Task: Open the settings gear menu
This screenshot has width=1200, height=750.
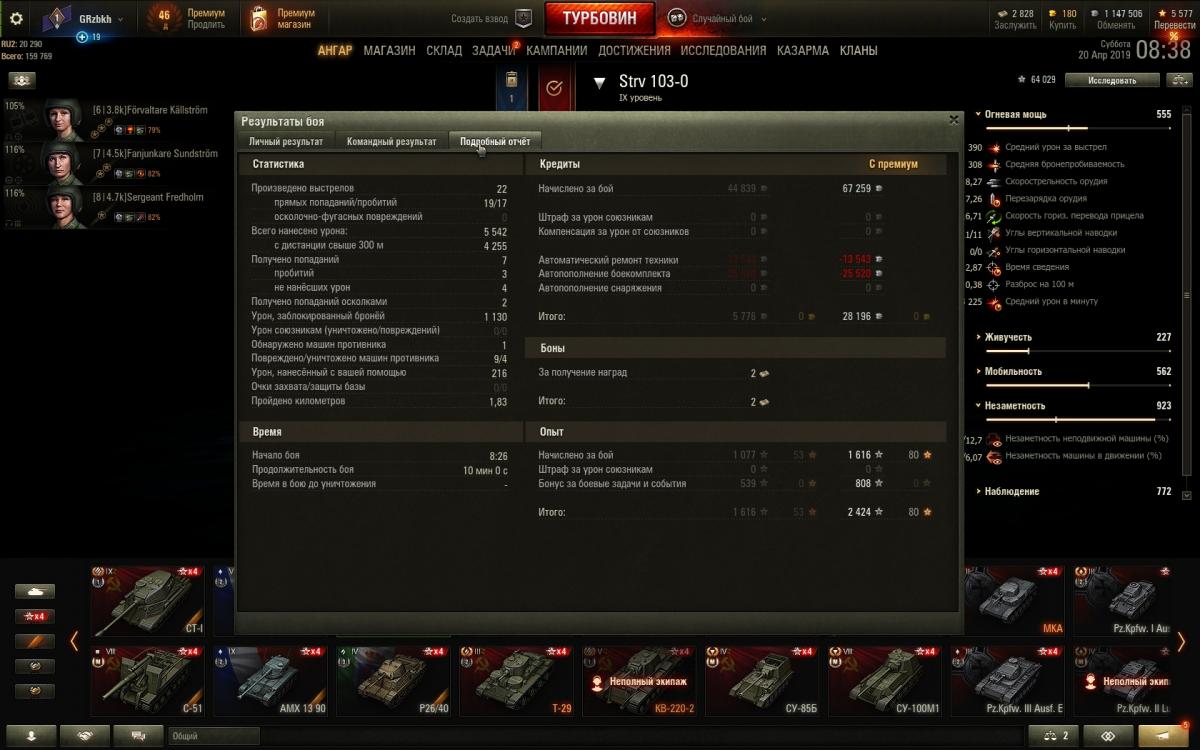Action: [16, 18]
